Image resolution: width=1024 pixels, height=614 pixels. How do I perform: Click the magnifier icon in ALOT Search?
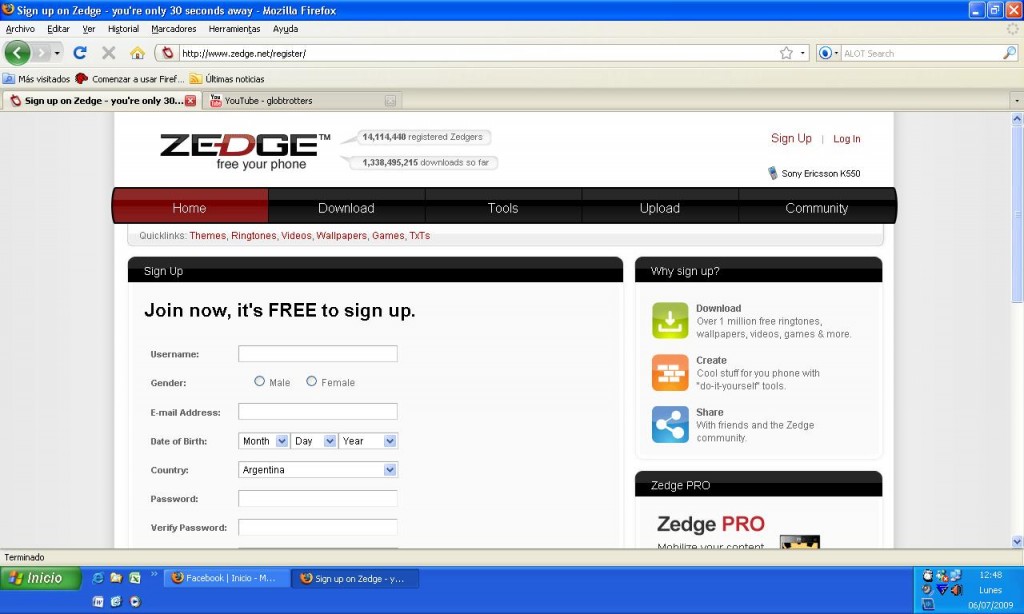tap(1009, 53)
